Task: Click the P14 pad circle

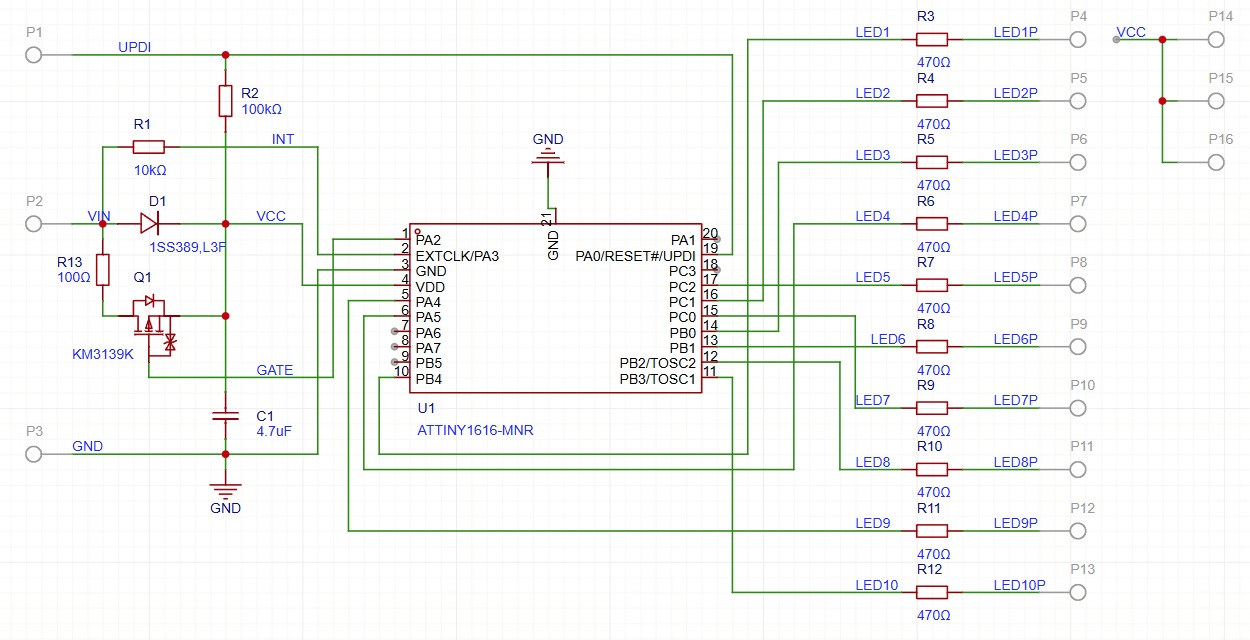Action: tap(1216, 39)
